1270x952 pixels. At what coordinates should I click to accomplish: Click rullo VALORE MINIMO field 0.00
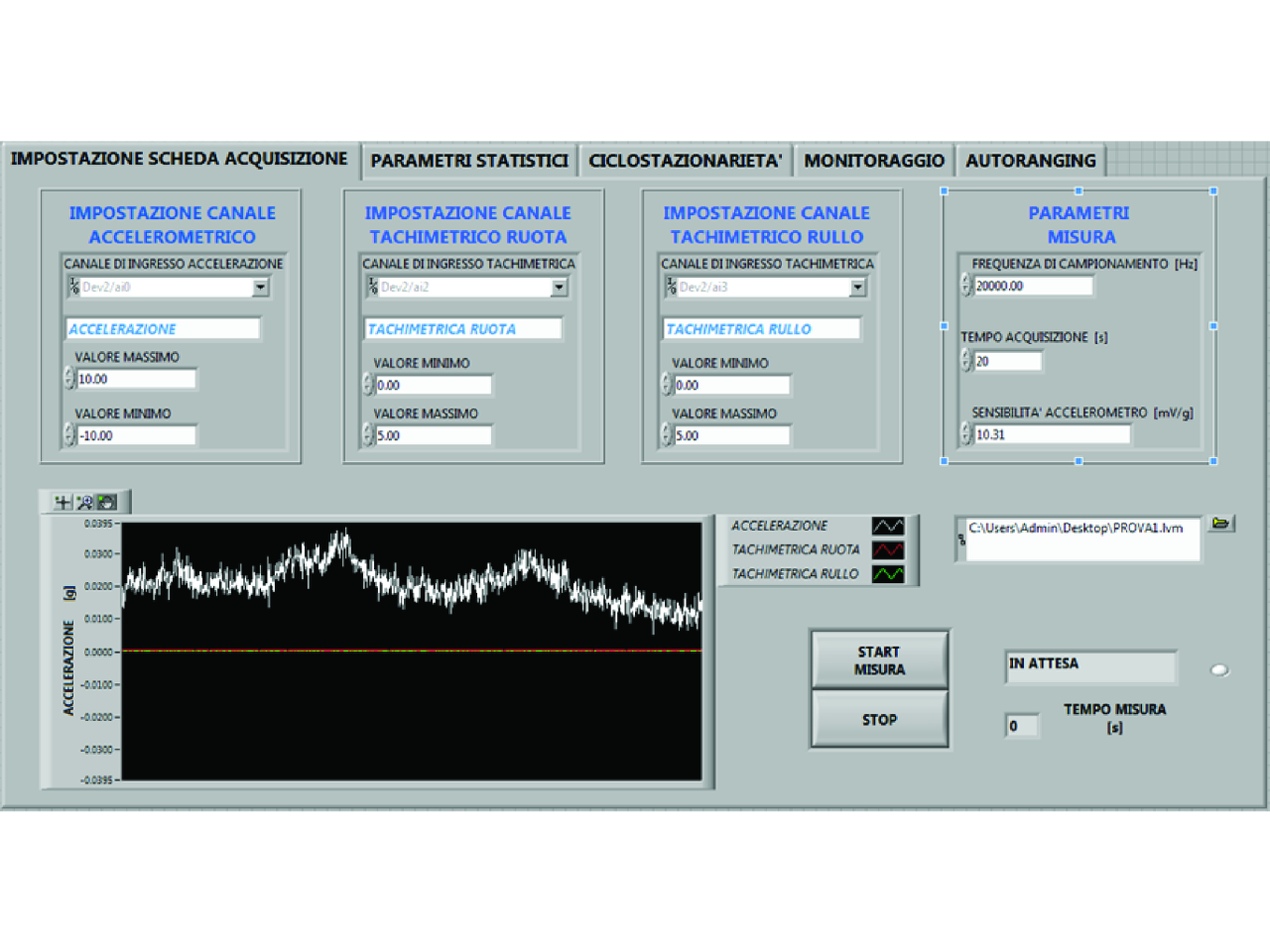pyautogui.click(x=732, y=385)
